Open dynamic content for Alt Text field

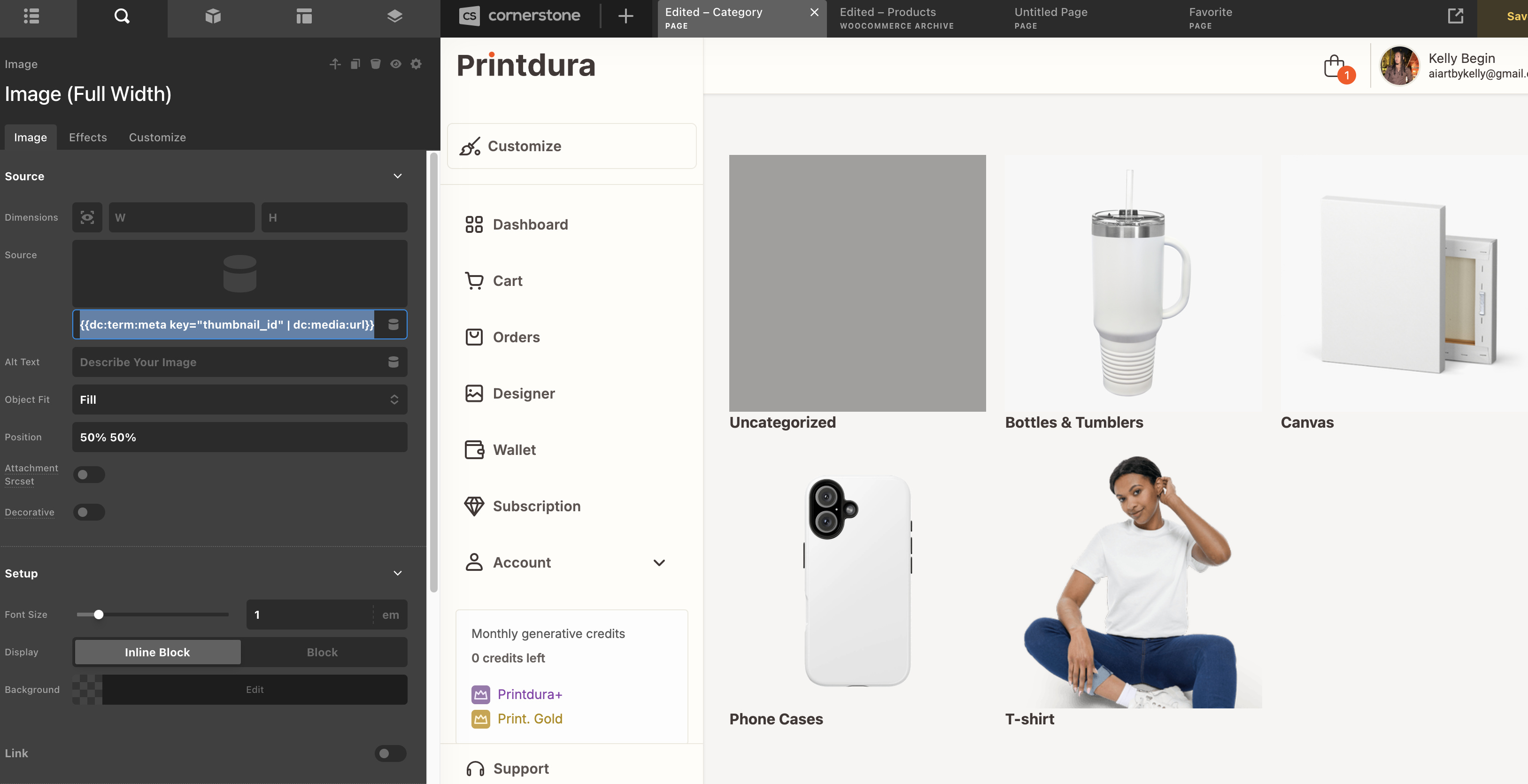pos(393,362)
